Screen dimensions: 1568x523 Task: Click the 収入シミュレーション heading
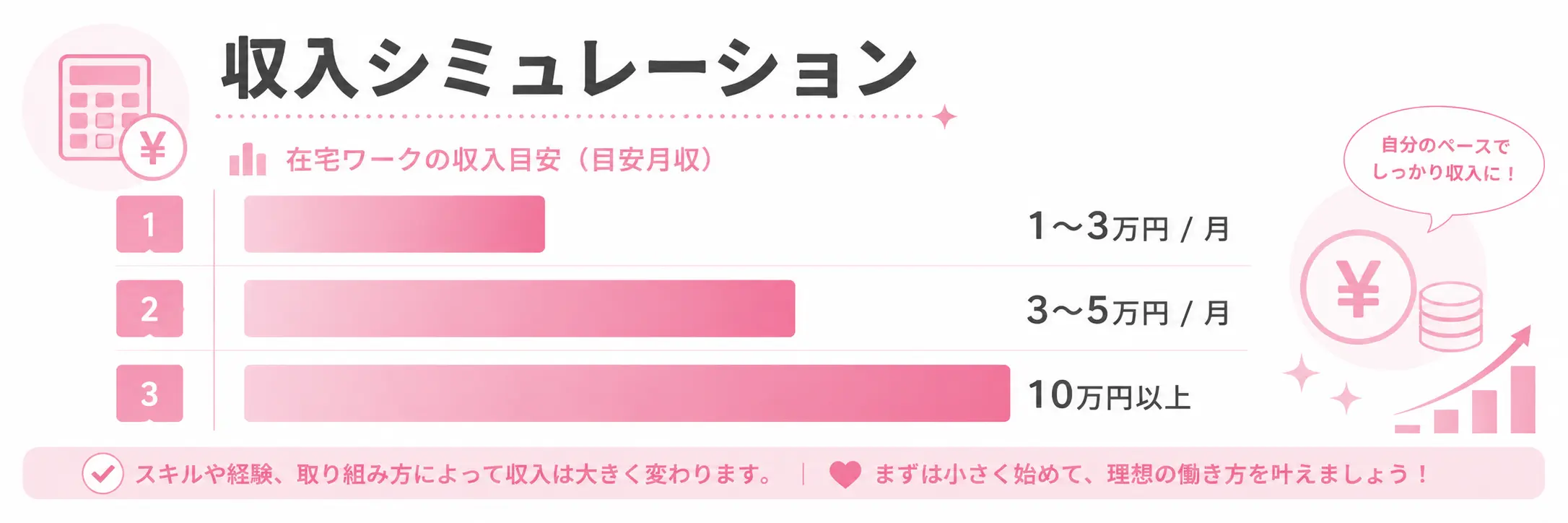tap(568, 68)
